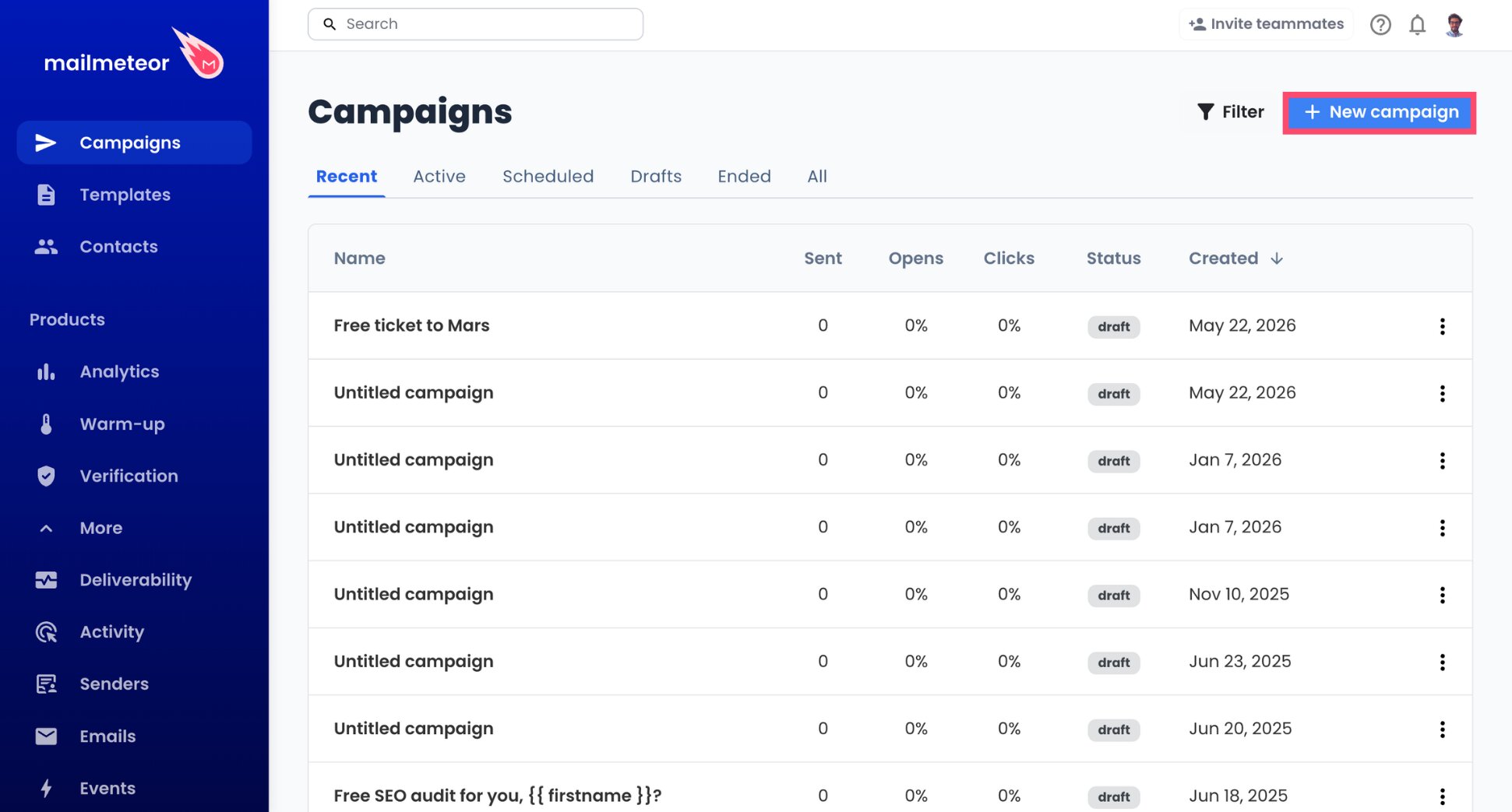This screenshot has height=812, width=1512.
Task: Open Templates document icon in sidebar
Action: pyautogui.click(x=46, y=195)
